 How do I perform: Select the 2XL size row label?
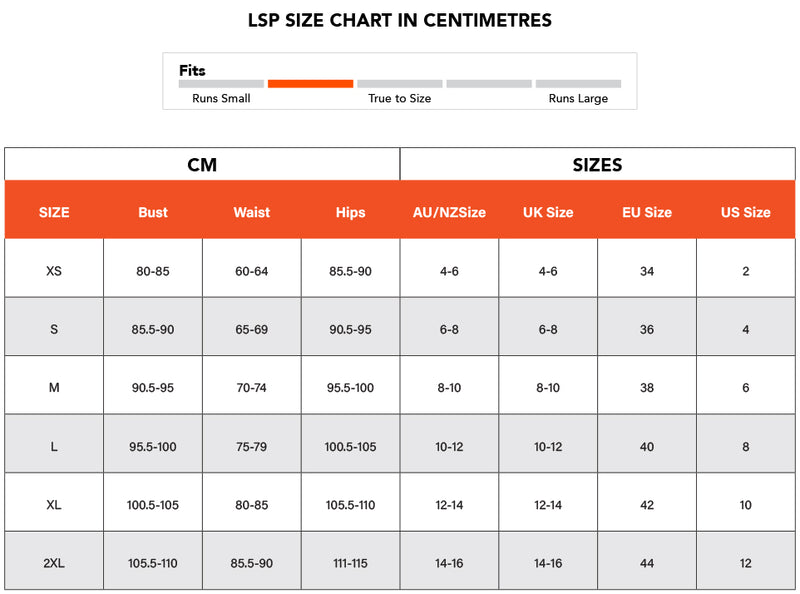(54, 563)
